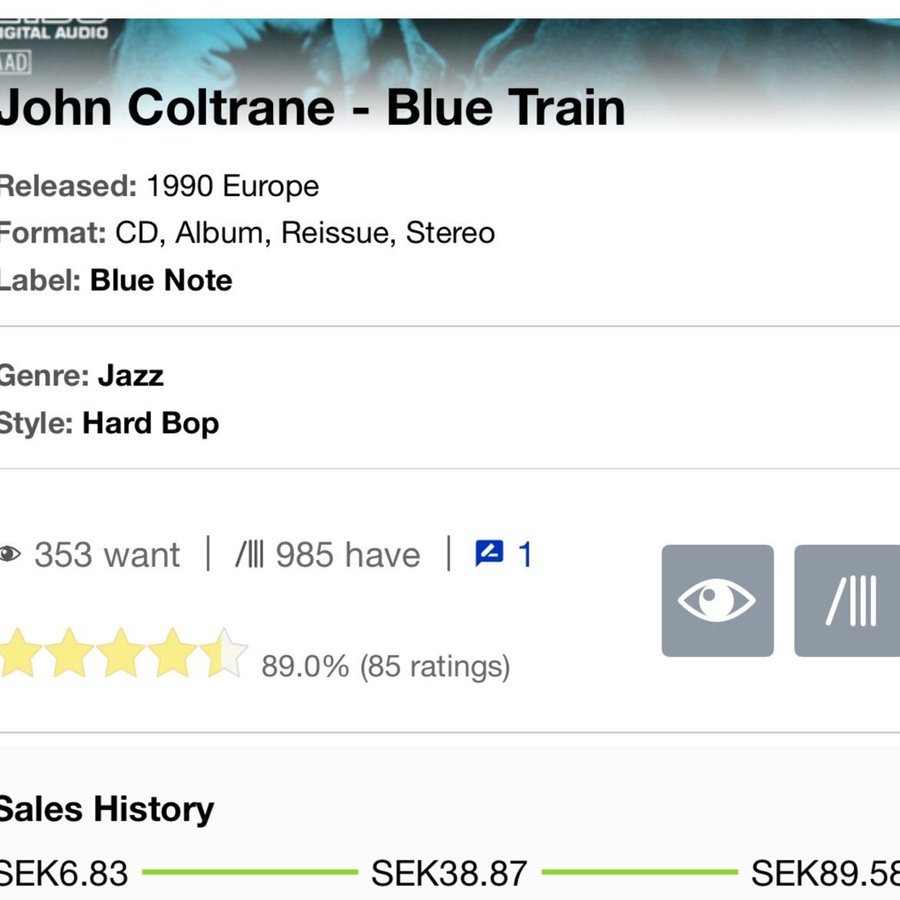The height and width of the screenshot is (900, 900).
Task: Rate with the first star
Action: coord(20,653)
